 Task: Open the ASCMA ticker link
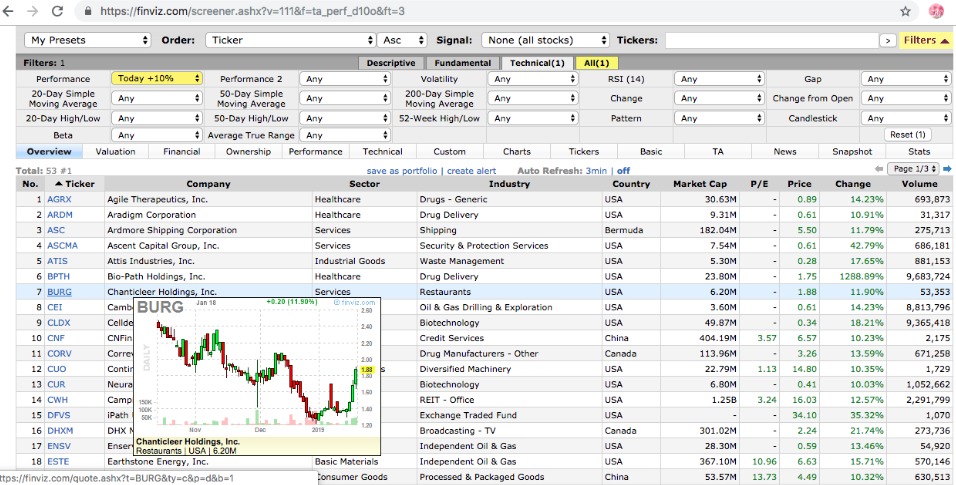point(62,245)
